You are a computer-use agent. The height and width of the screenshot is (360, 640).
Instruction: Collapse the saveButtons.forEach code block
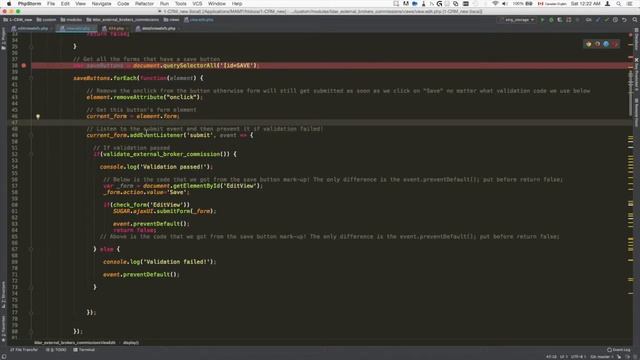pos(31,78)
